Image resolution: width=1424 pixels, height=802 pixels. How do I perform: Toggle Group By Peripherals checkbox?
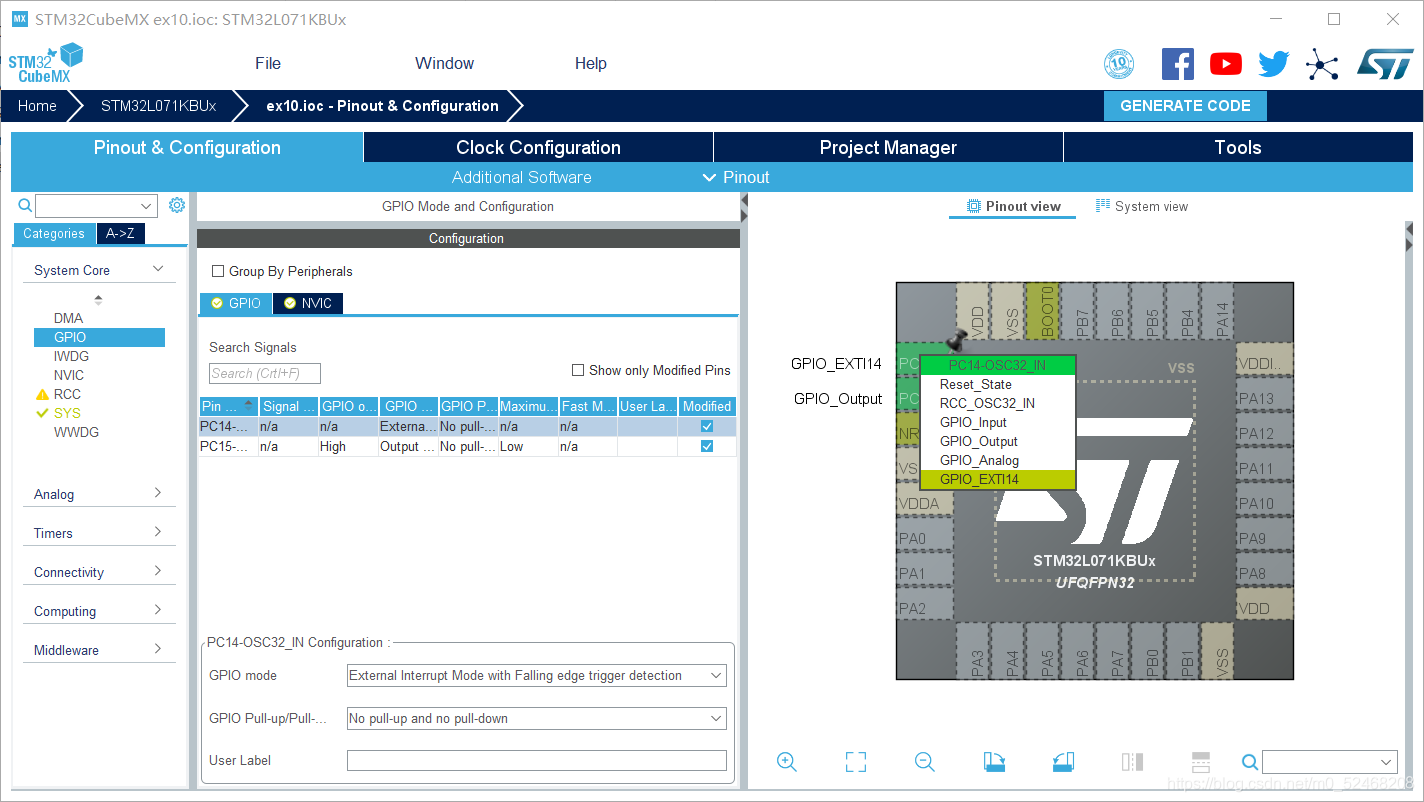tap(218, 271)
